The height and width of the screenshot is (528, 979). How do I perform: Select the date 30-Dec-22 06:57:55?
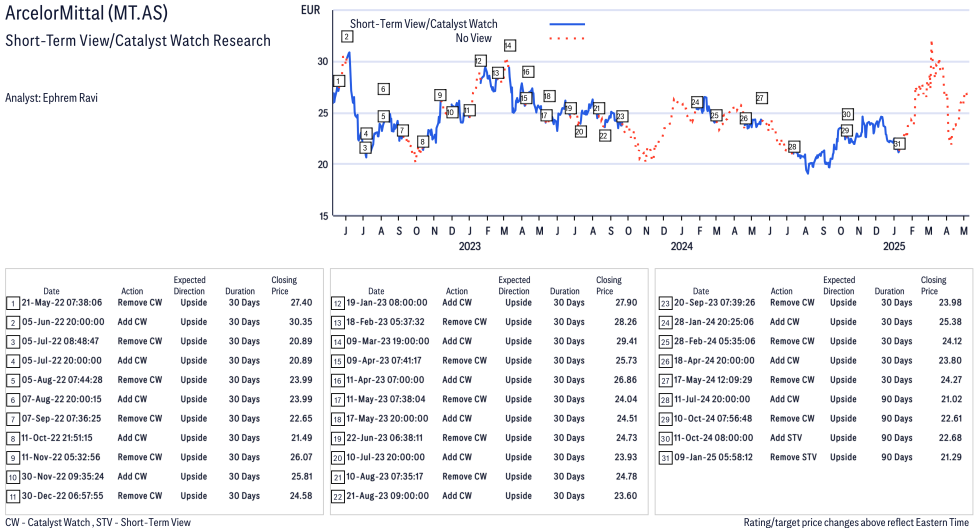tap(62, 496)
